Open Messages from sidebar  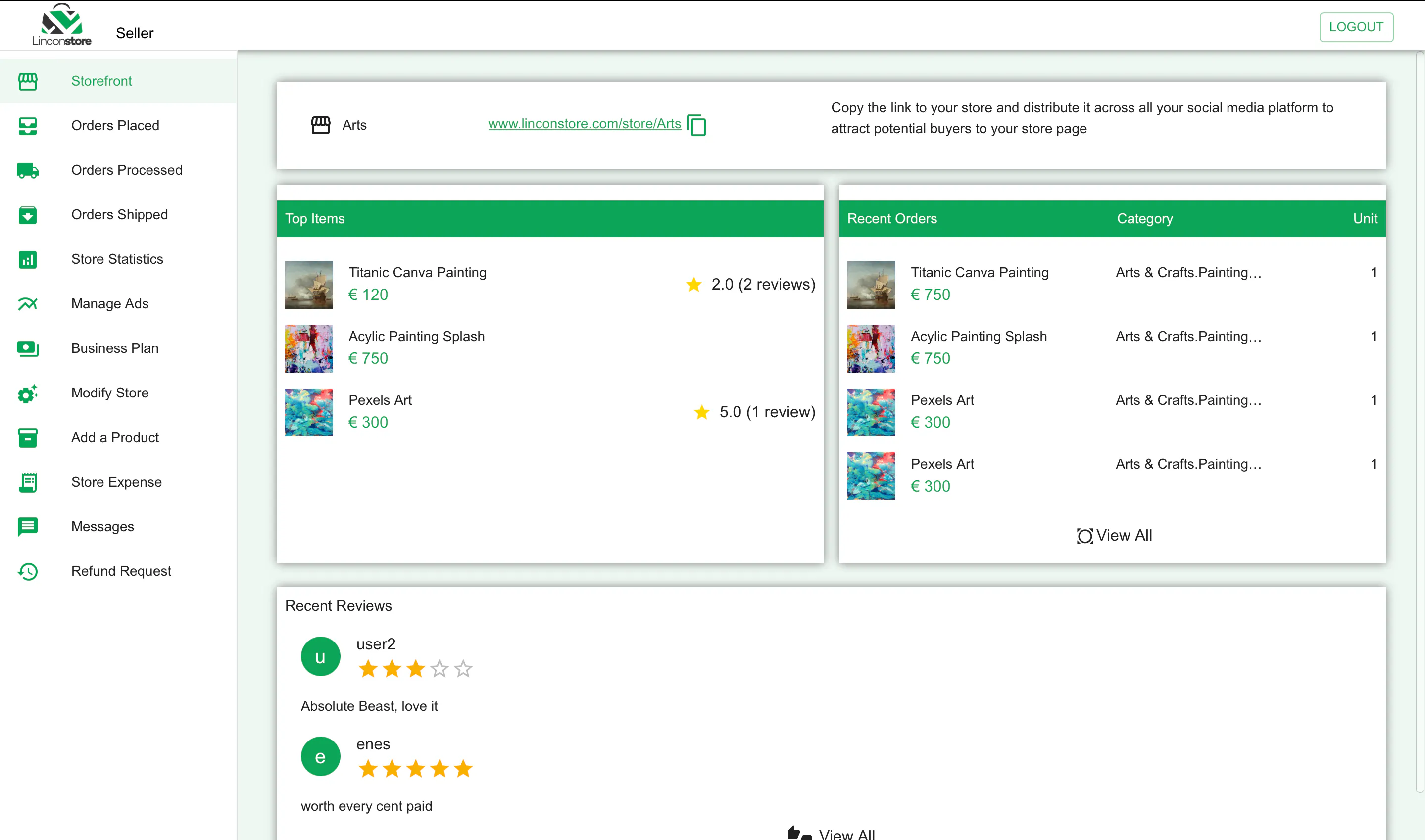tap(118, 526)
